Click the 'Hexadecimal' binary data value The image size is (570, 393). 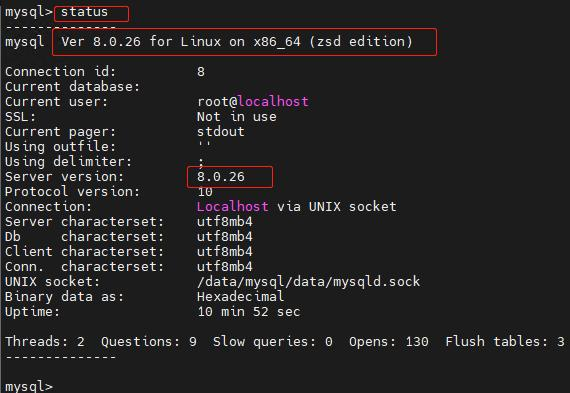[240, 297]
